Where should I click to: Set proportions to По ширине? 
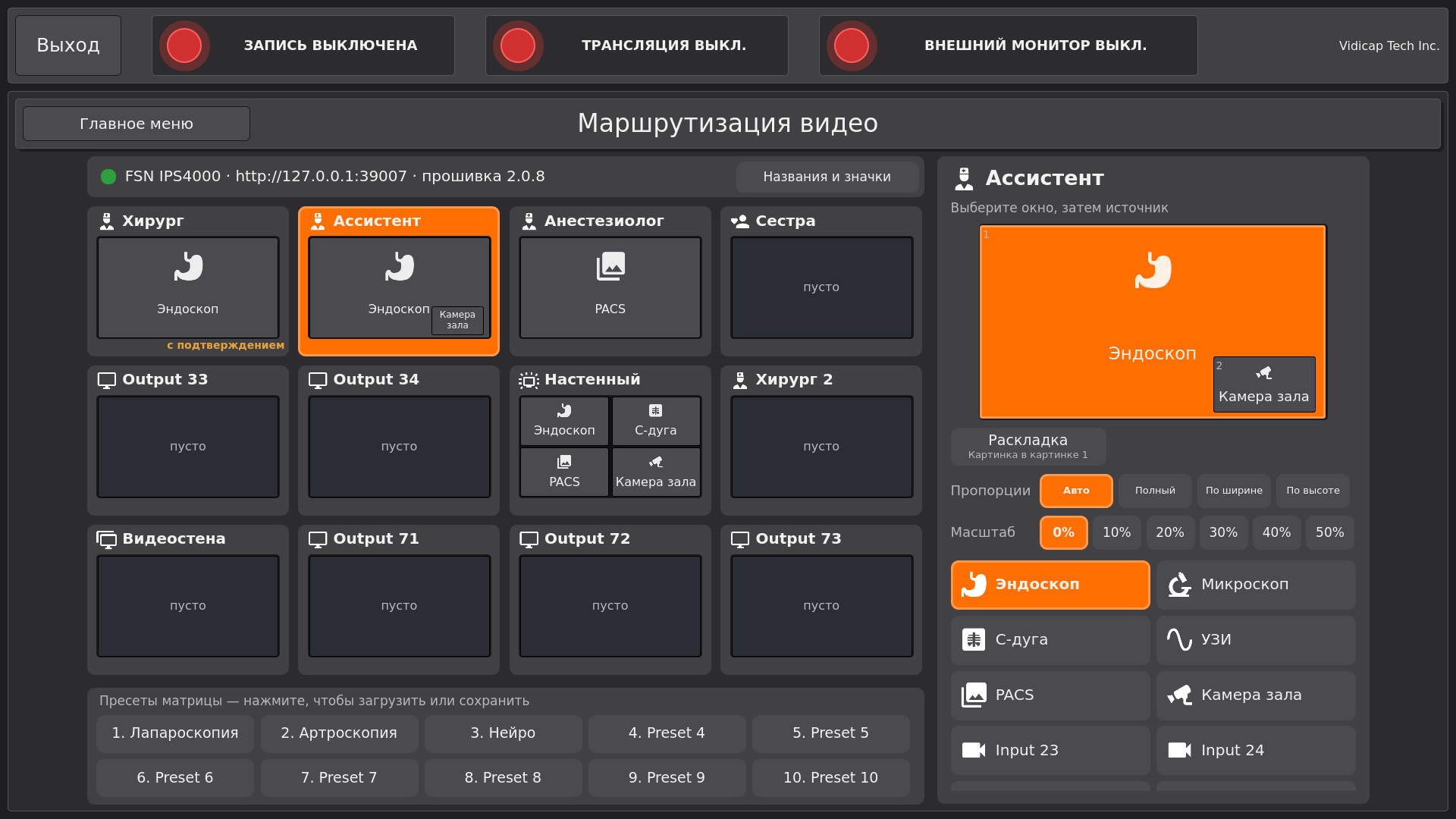click(1234, 491)
